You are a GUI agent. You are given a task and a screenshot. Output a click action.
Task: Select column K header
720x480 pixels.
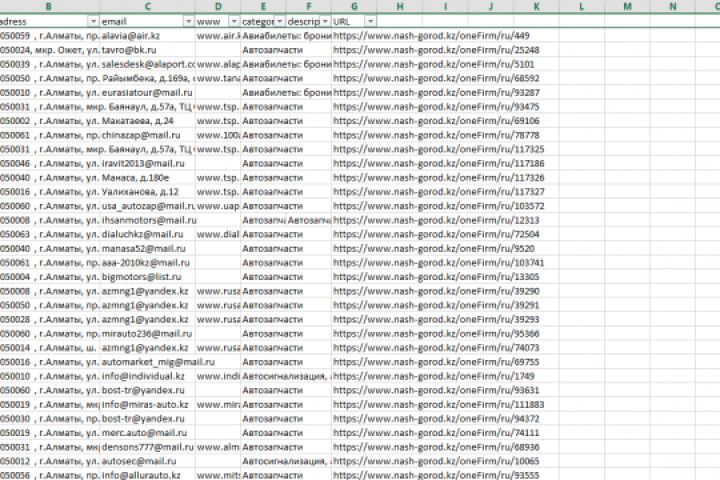coord(536,6)
